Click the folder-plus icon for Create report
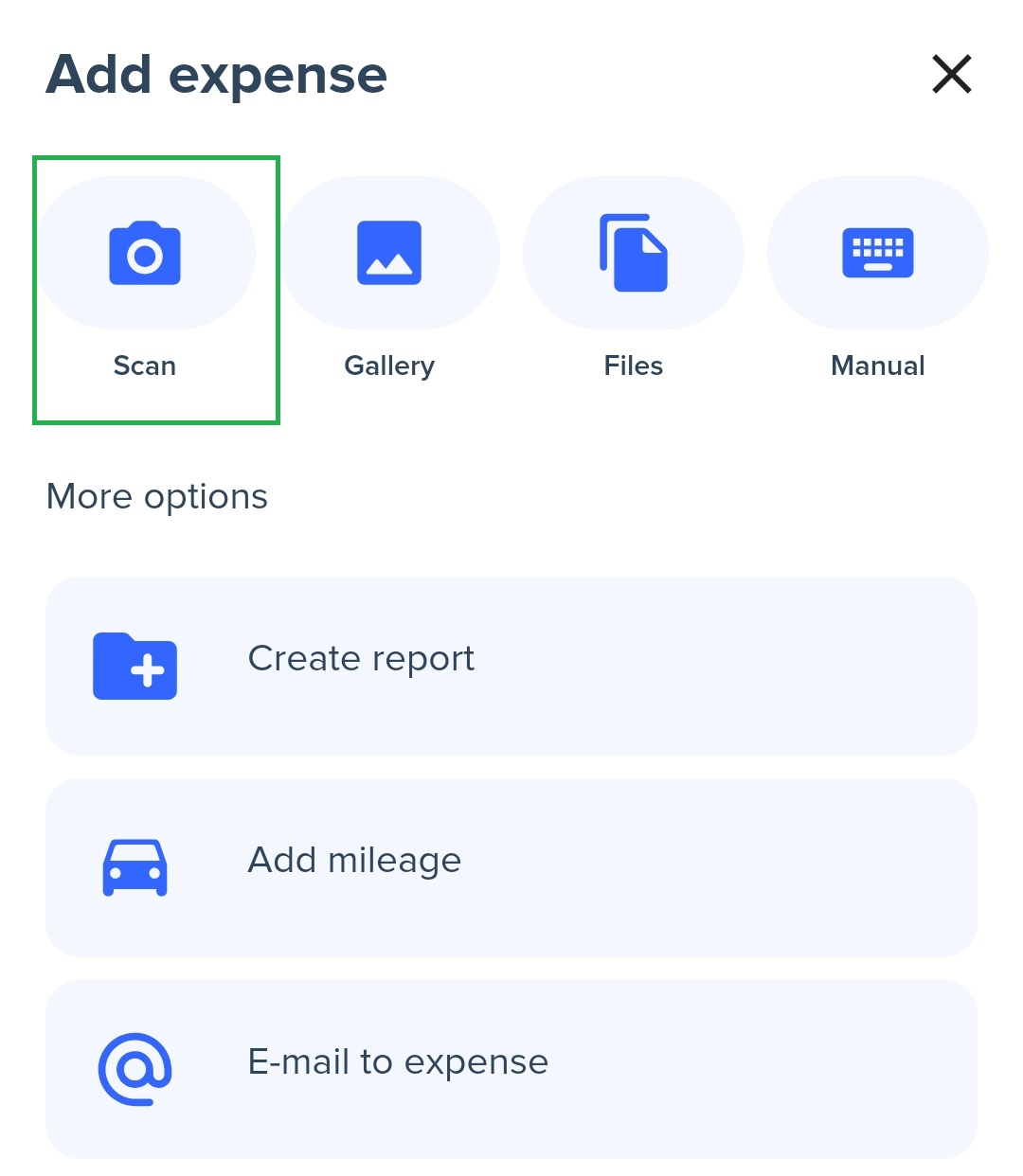Viewport: 1023px width, 1176px height. (x=135, y=667)
